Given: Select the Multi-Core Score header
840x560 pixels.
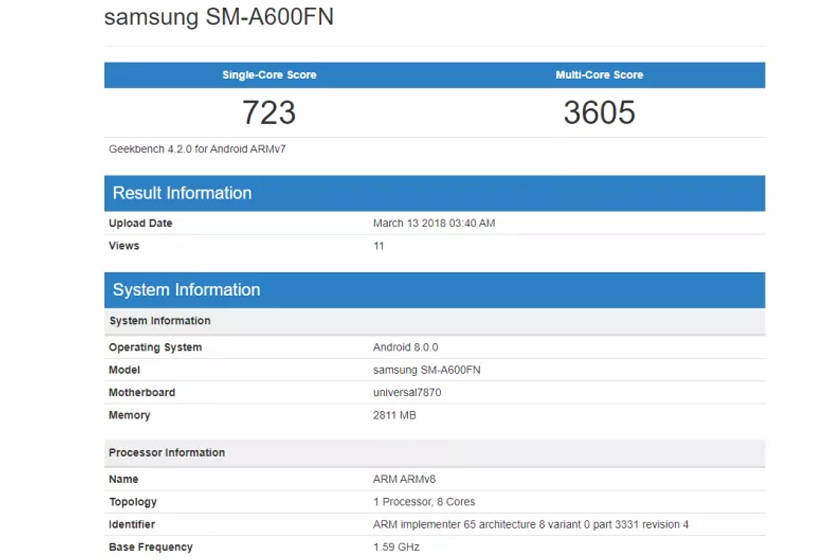Looking at the screenshot, I should [x=599, y=75].
